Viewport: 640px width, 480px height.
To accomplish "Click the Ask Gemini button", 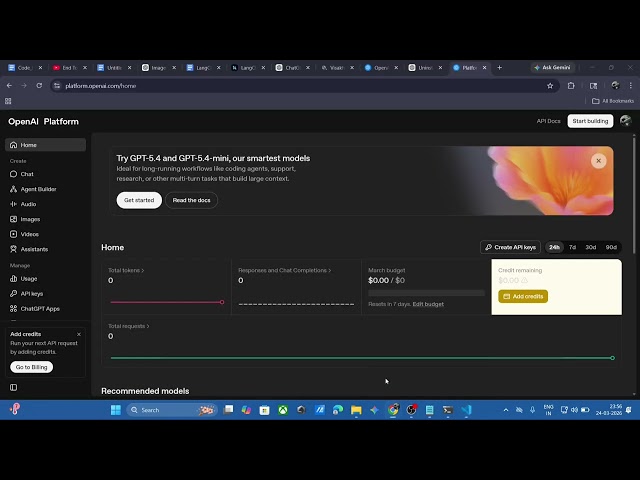I will (552, 67).
